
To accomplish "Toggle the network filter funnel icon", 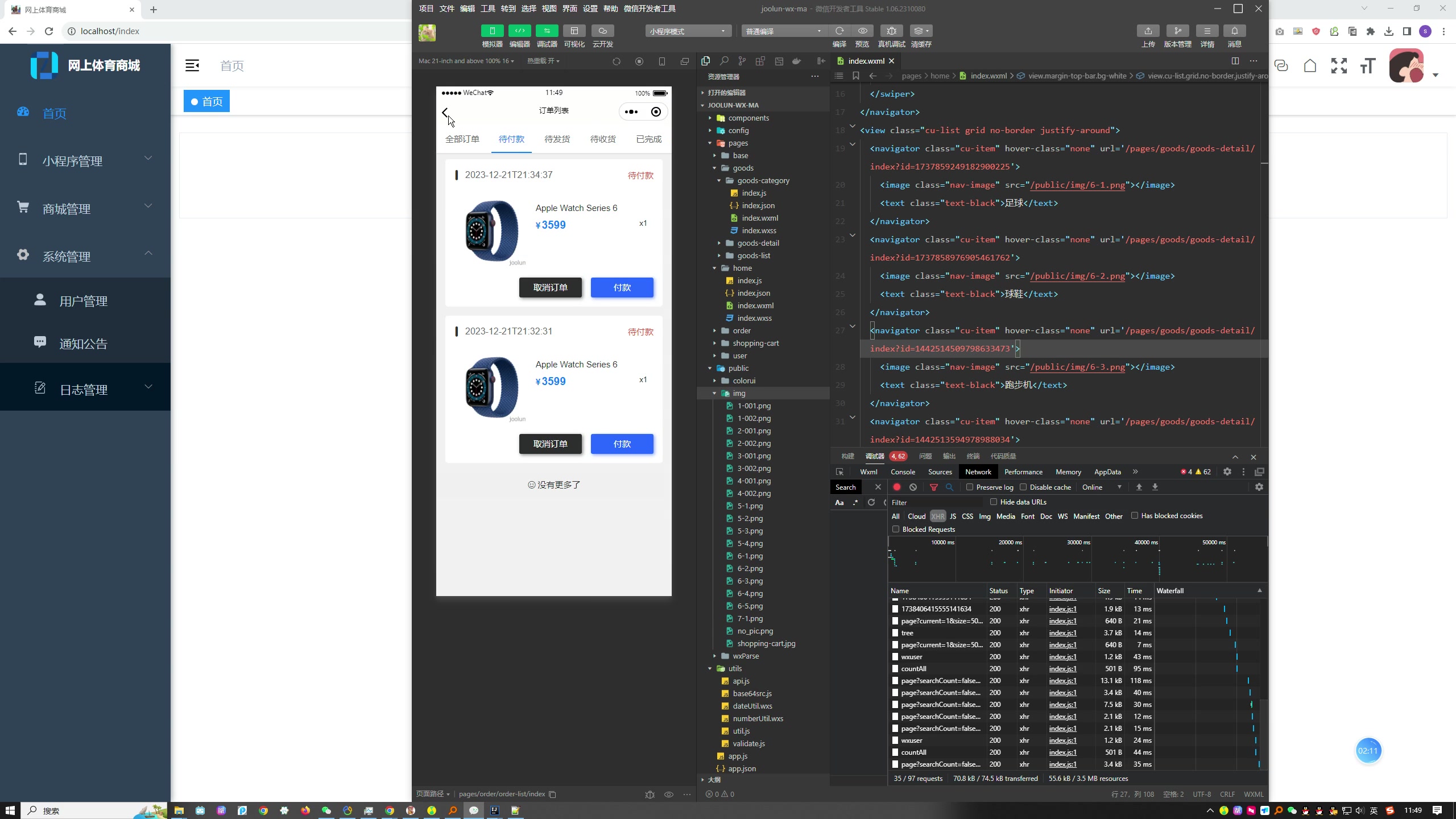I will (933, 487).
